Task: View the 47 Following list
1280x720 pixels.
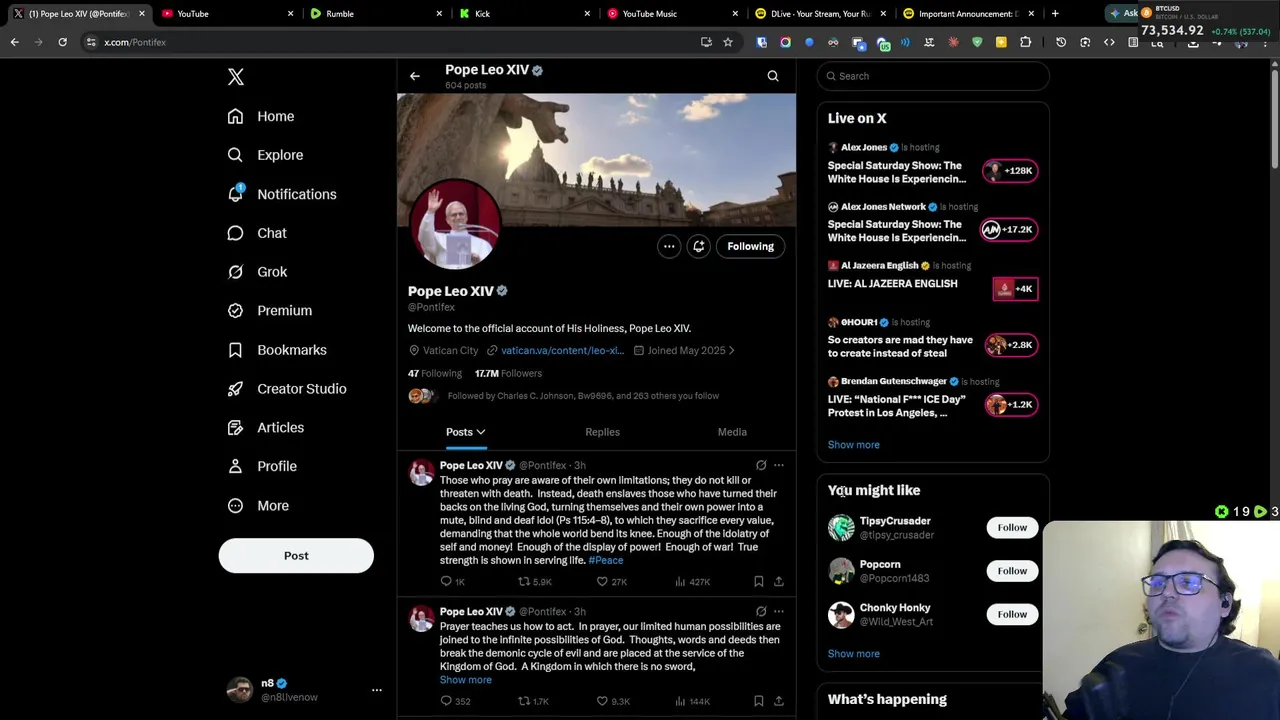Action: click(x=435, y=374)
